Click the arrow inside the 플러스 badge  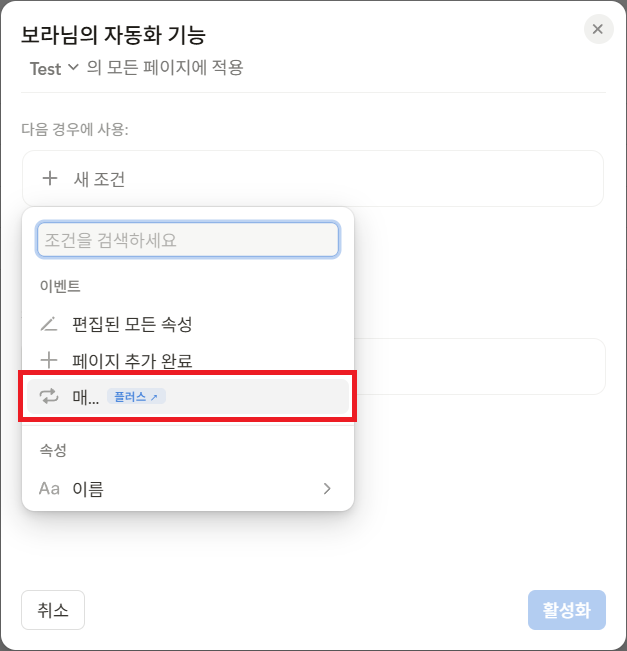coord(154,397)
